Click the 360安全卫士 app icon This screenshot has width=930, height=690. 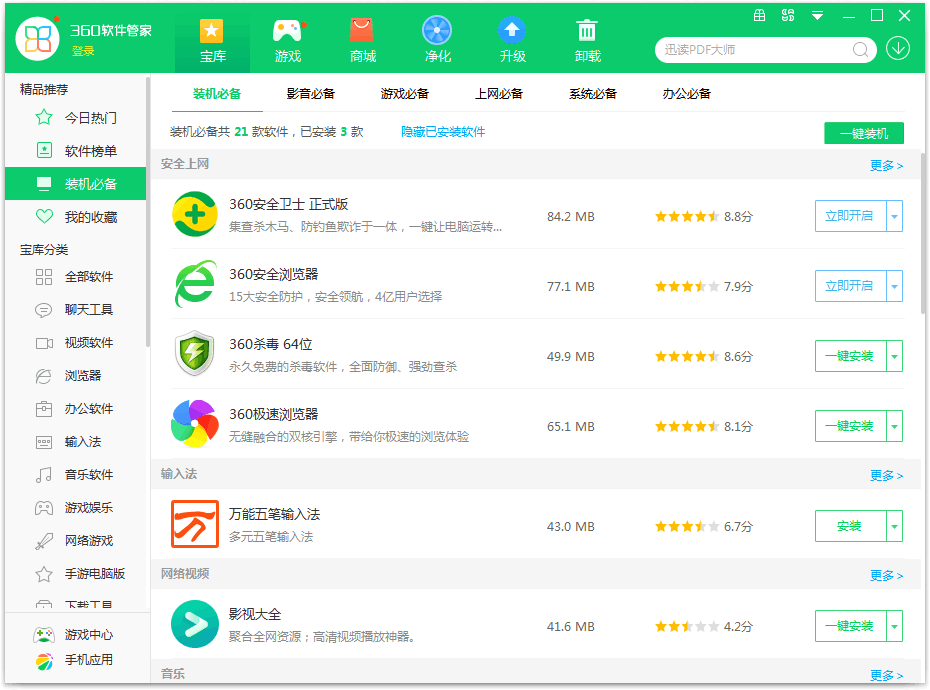pyautogui.click(x=195, y=214)
